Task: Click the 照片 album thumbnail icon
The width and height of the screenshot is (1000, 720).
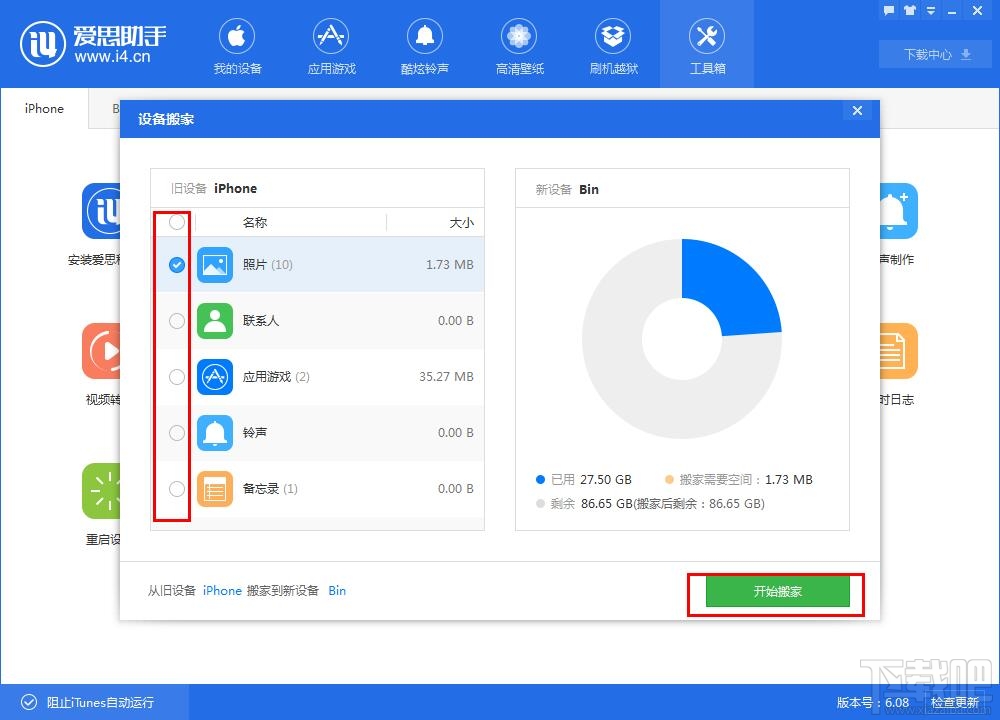Action: tap(215, 265)
